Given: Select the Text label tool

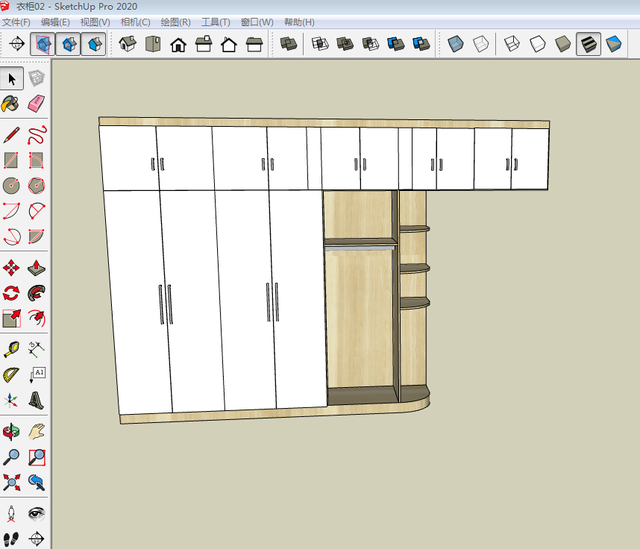Looking at the screenshot, I should tap(36, 375).
